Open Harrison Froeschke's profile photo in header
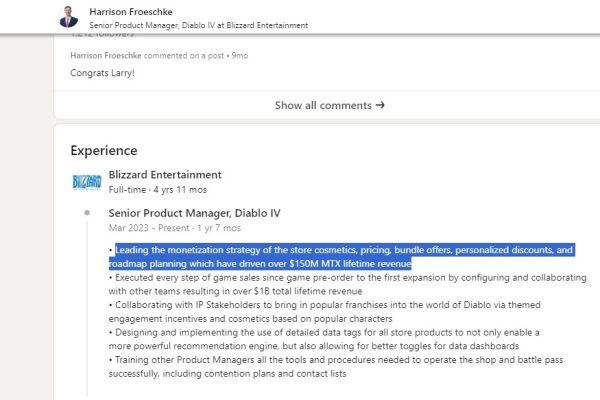 click(69, 17)
